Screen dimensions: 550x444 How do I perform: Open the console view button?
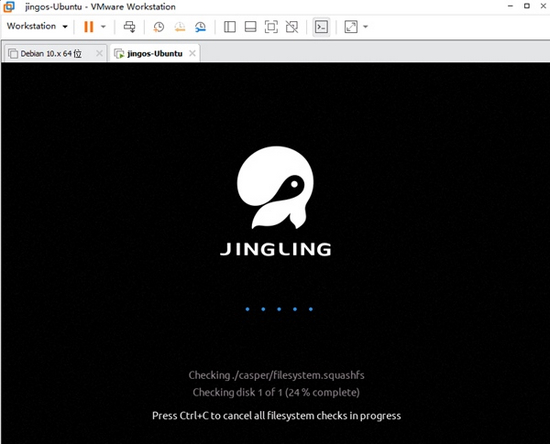point(321,27)
